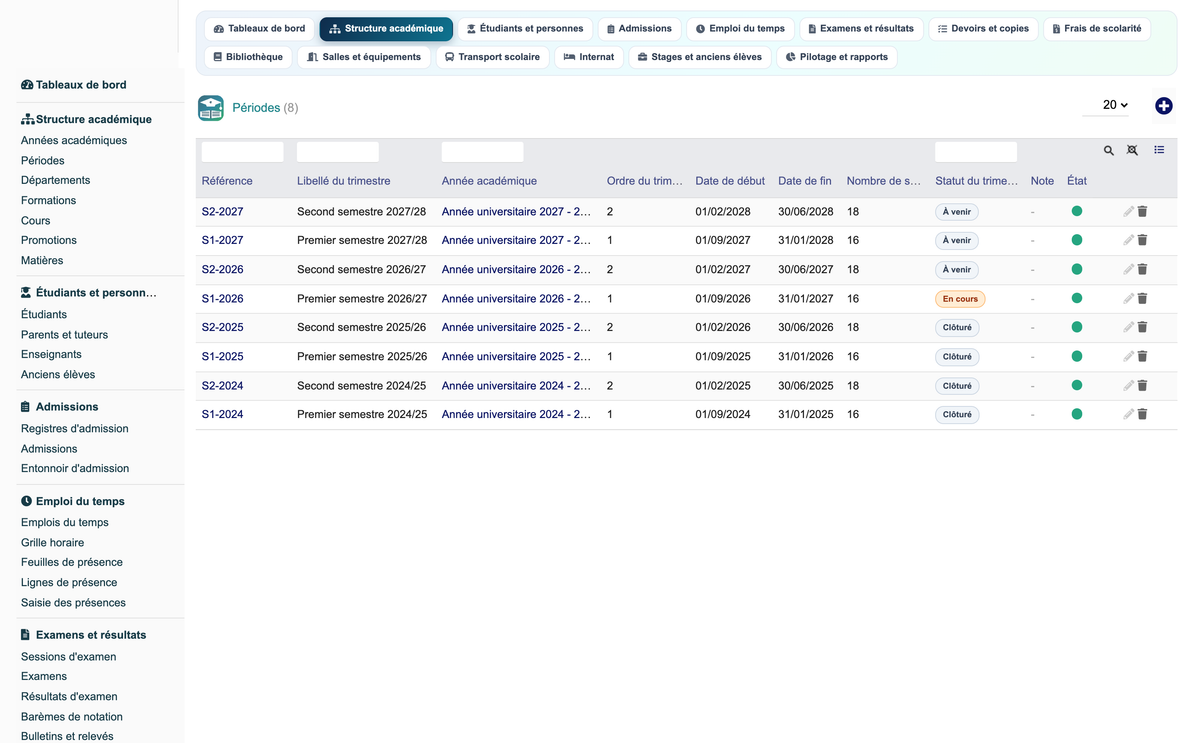Click the search magnifier icon in table header
Image resolution: width=1200 pixels, height=743 pixels.
point(1109,151)
